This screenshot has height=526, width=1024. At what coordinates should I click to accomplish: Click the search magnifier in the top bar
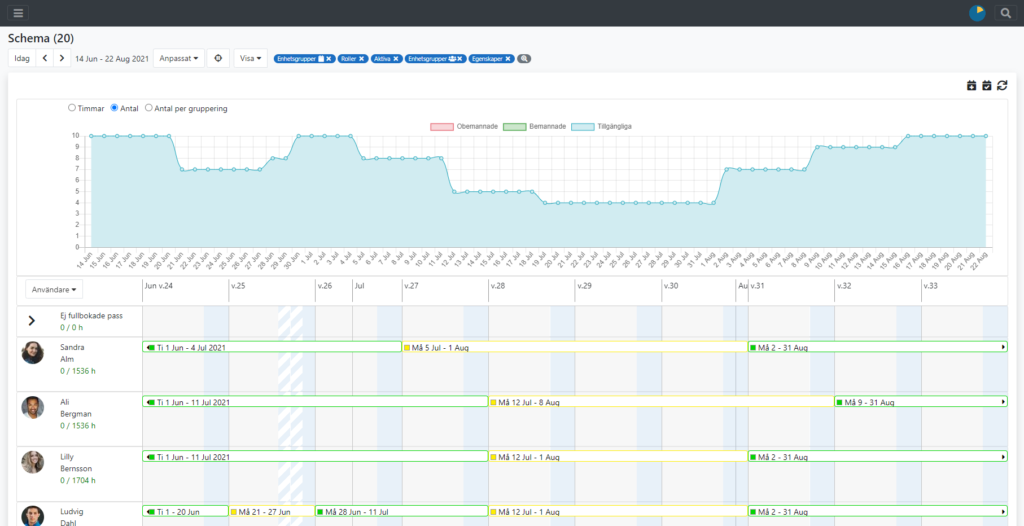point(1005,13)
